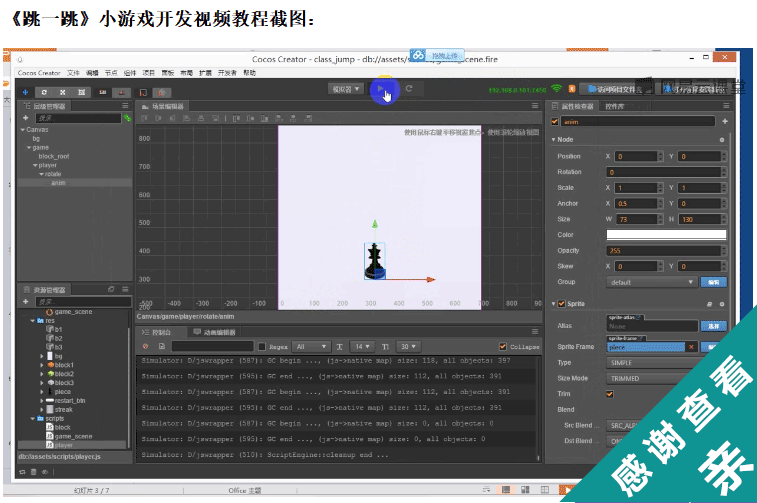
Task: Click the green wifi status icon
Action: (557, 89)
